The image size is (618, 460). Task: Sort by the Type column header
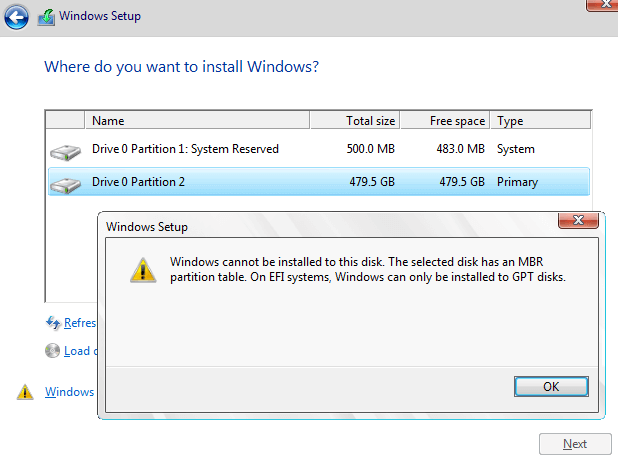pyautogui.click(x=541, y=121)
